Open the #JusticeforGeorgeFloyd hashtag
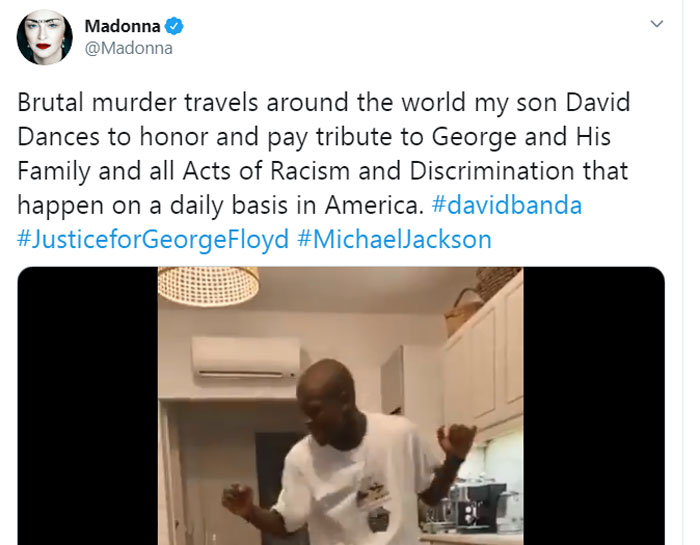This screenshot has height=545, width=700. (153, 239)
